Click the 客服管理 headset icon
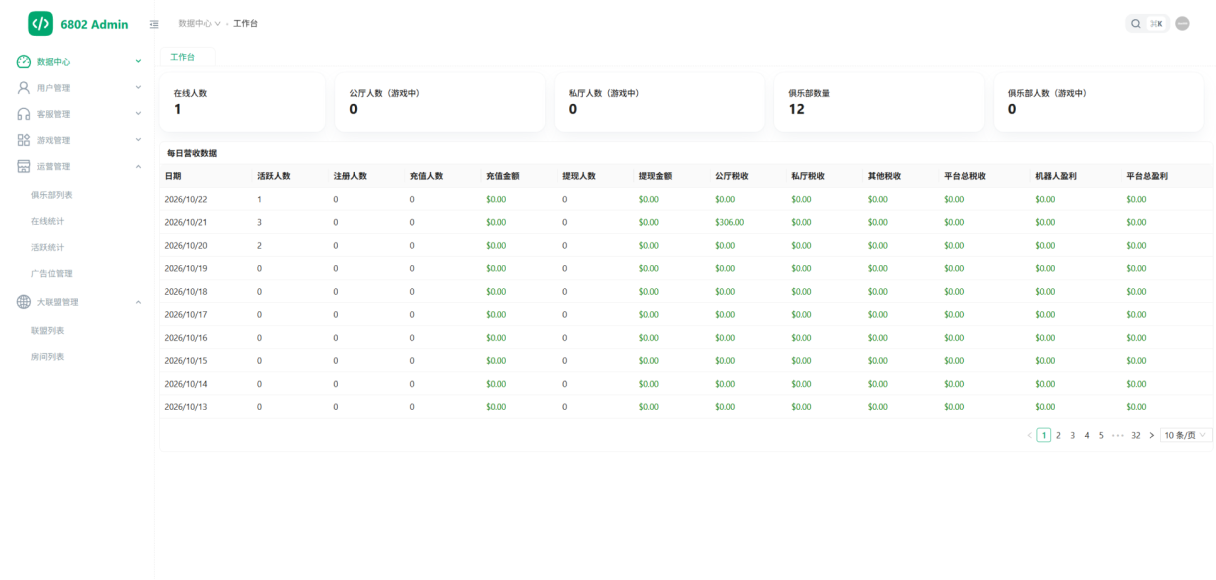 tap(24, 114)
